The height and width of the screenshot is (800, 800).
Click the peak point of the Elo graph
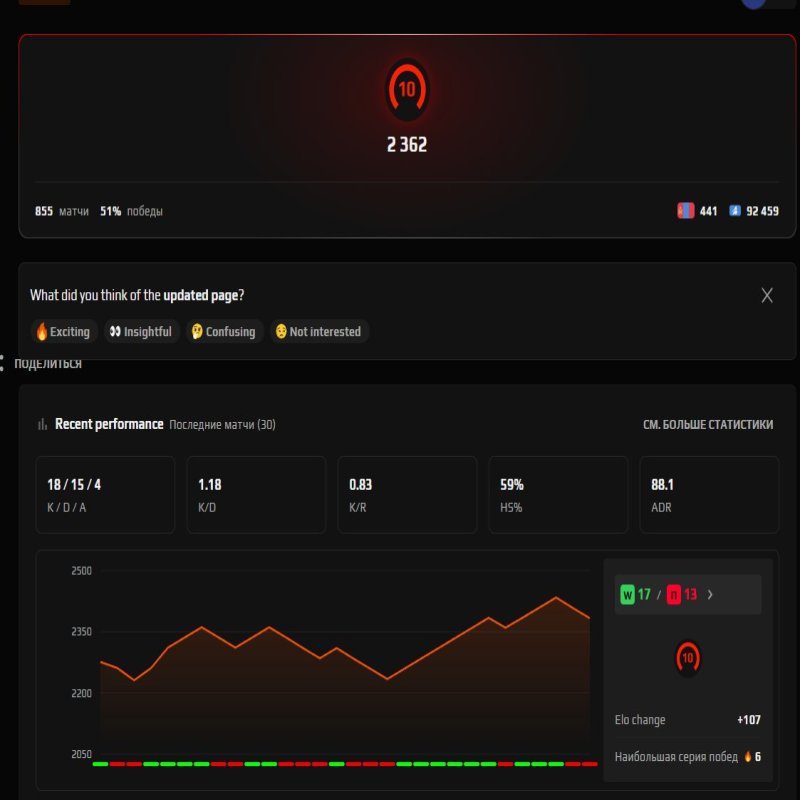point(553,598)
